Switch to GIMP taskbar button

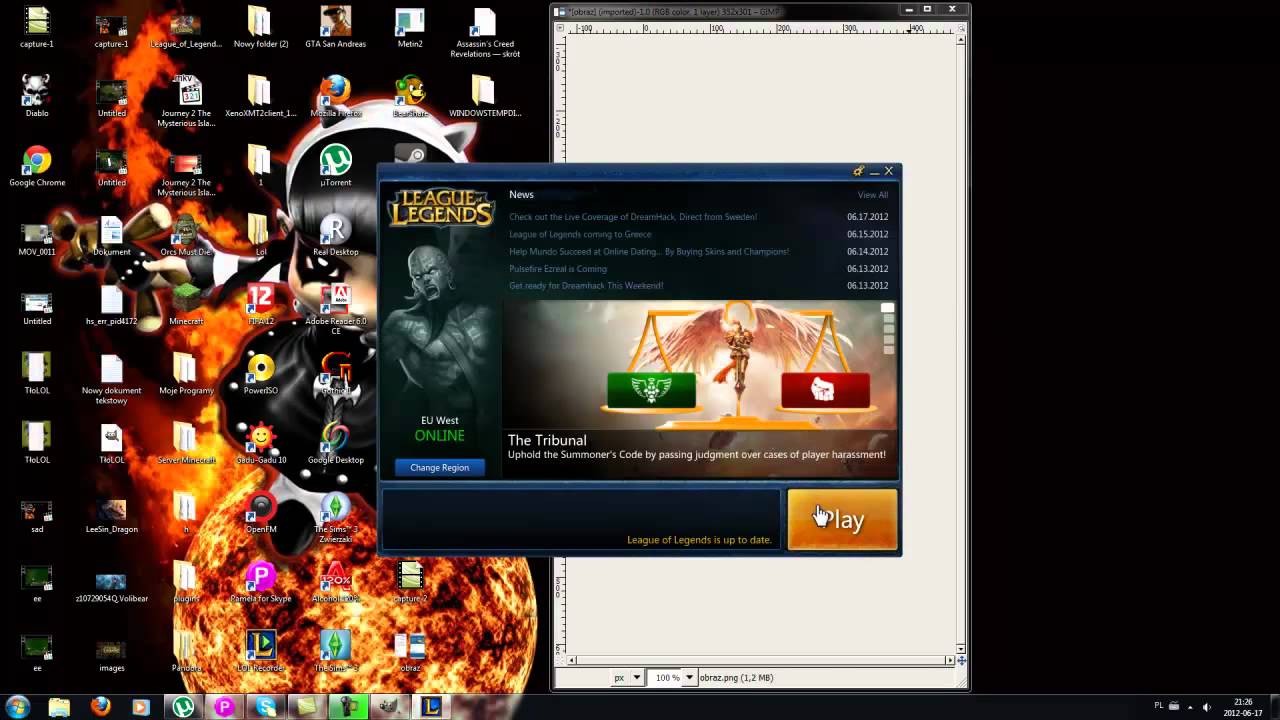point(389,707)
